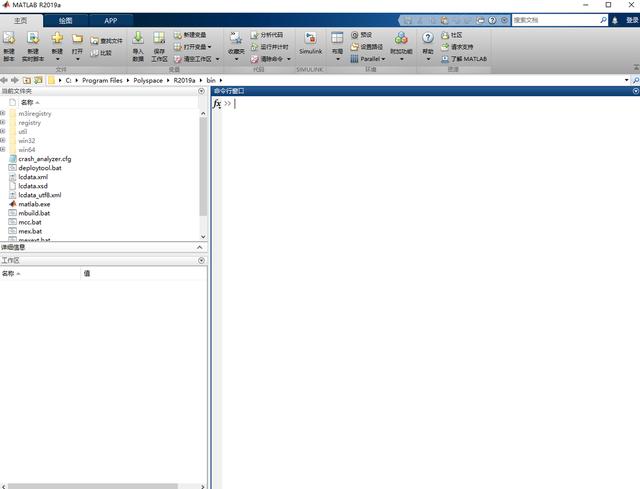Click the Current Folder vertical scrollbar
The image size is (640, 489).
coord(203,167)
